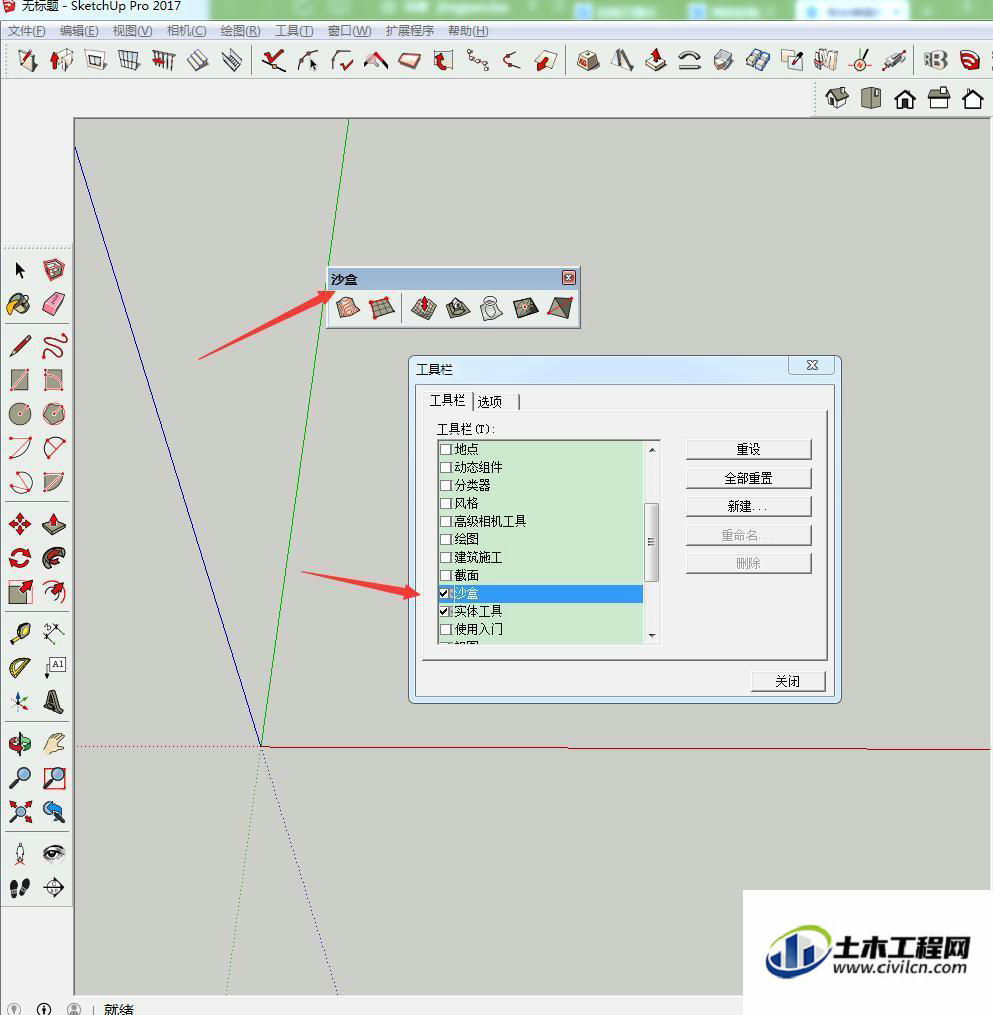Pick the Offset tool

tap(54, 592)
